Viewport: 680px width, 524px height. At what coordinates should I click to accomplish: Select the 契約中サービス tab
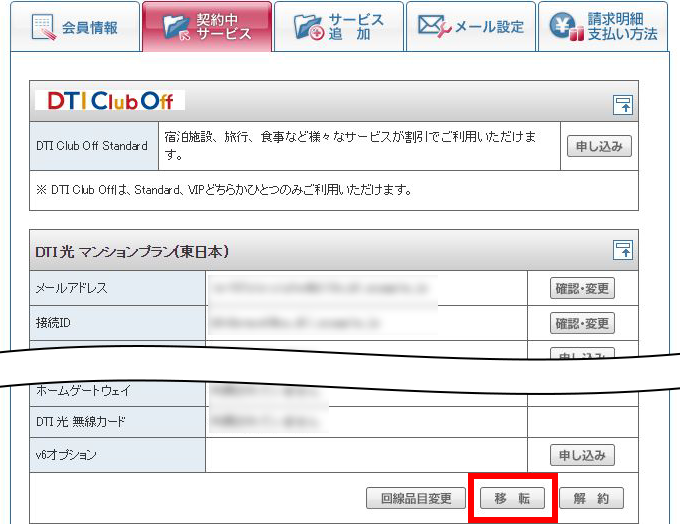click(x=207, y=26)
